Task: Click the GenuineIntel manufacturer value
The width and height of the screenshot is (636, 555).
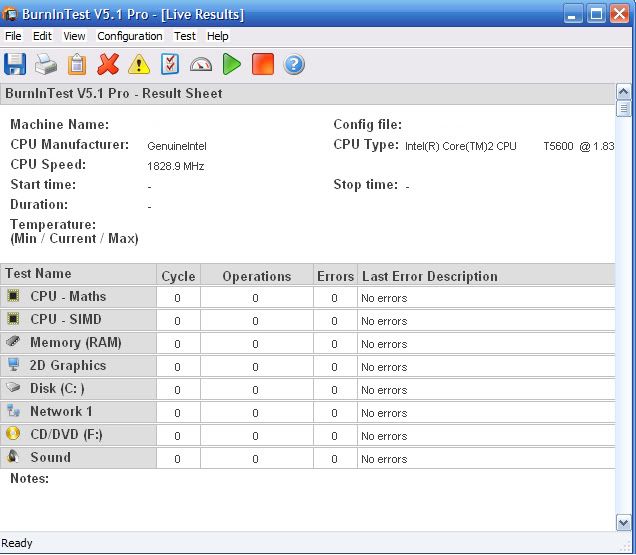Action: (x=177, y=146)
